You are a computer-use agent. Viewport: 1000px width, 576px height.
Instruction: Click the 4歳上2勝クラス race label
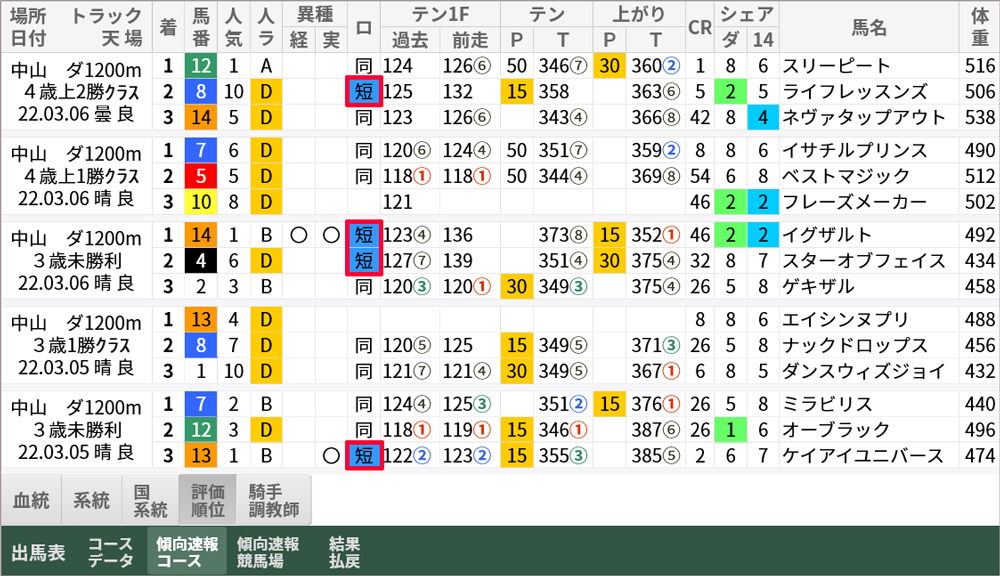pyautogui.click(x=82, y=92)
